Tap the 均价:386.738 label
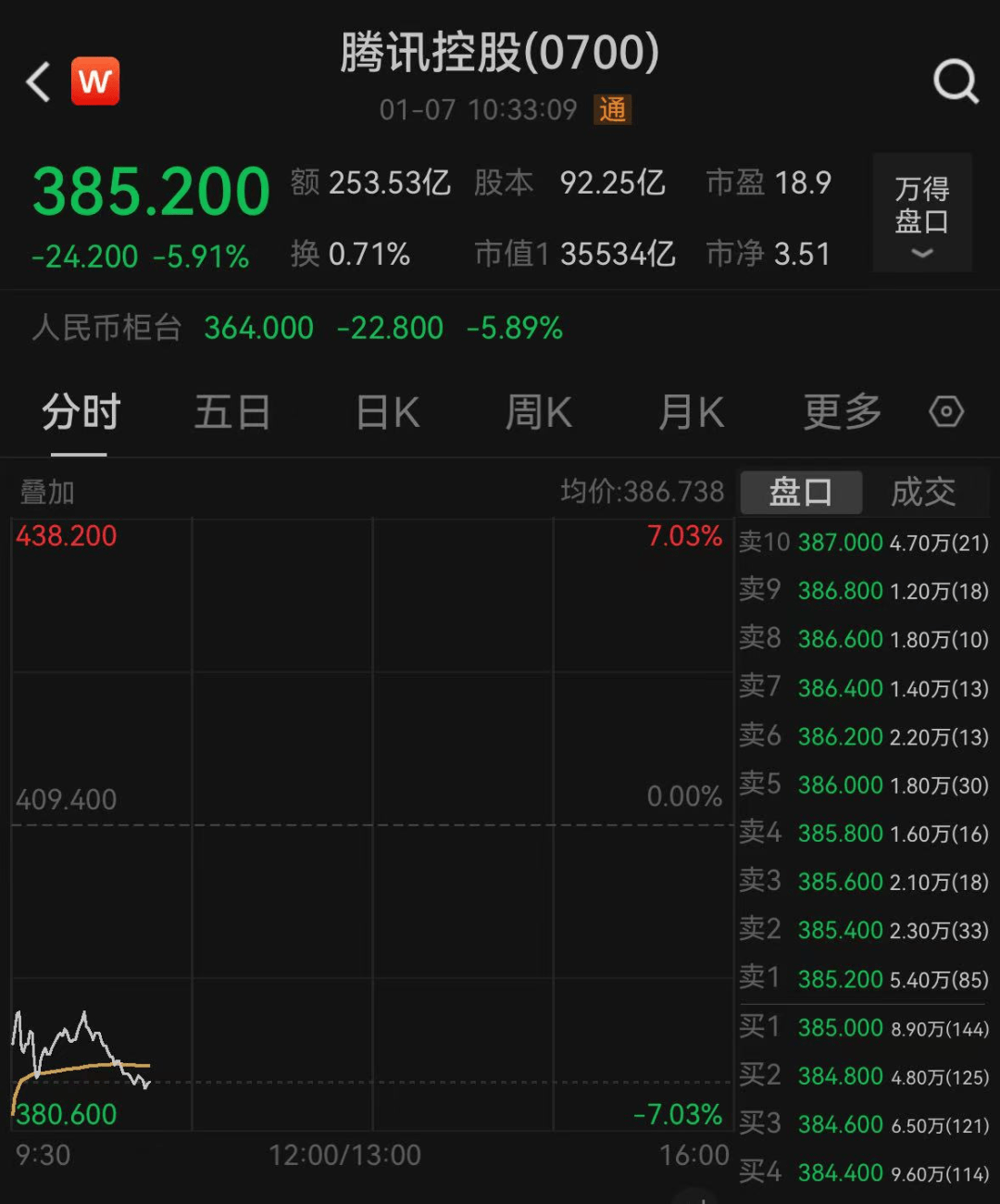The image size is (1000, 1204). [x=642, y=491]
